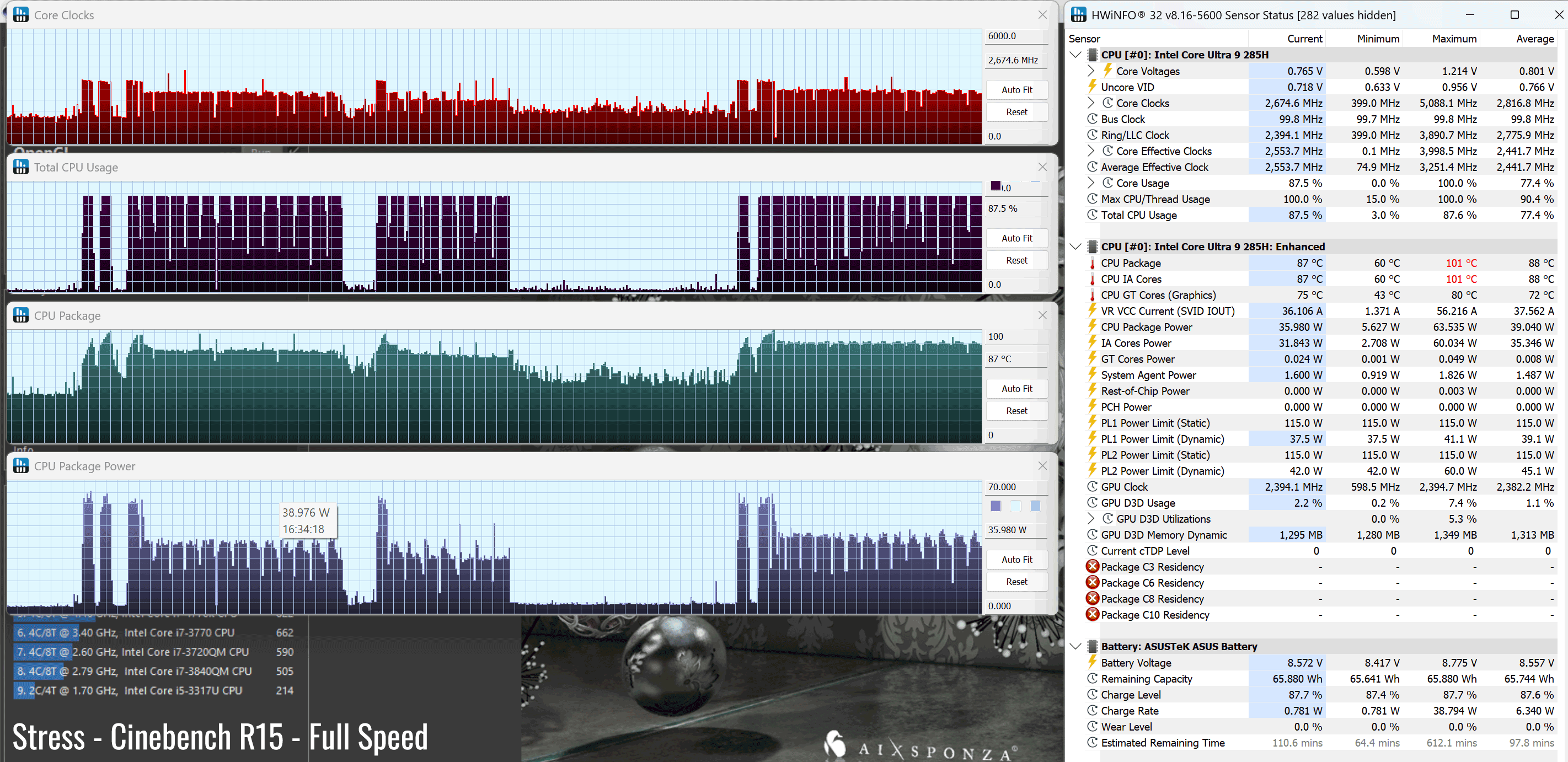Click the Minimum column header
The height and width of the screenshot is (762, 1568).
click(1363, 39)
